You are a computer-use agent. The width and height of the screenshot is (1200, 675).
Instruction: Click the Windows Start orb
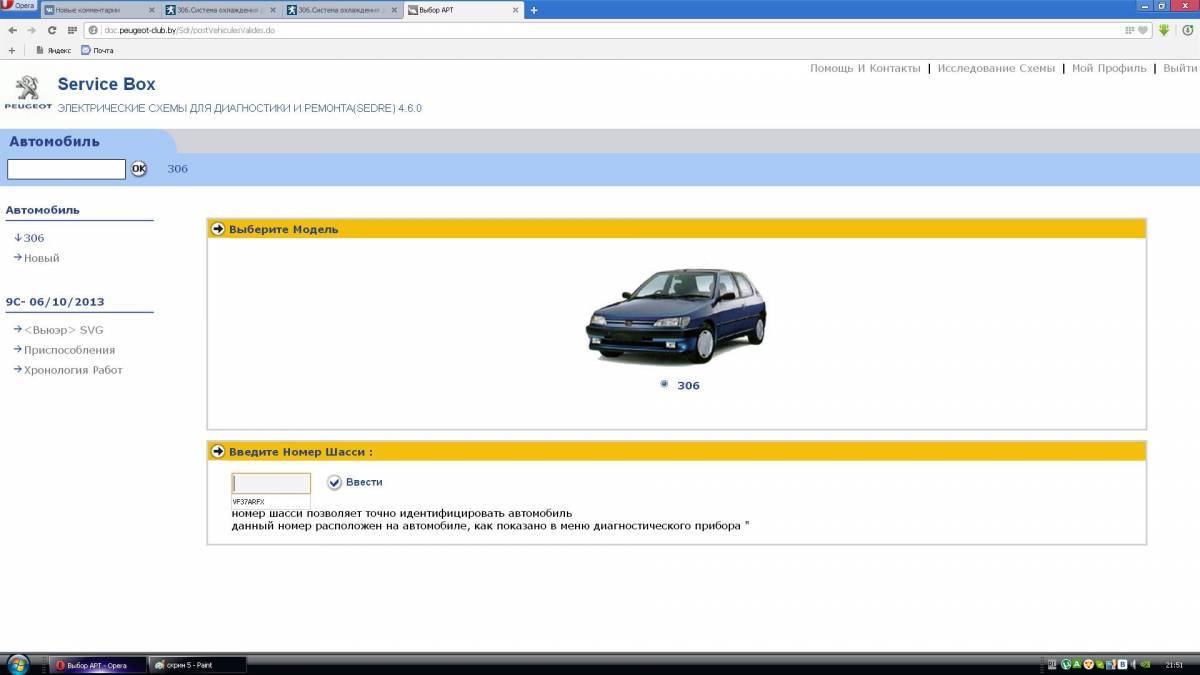(18, 664)
